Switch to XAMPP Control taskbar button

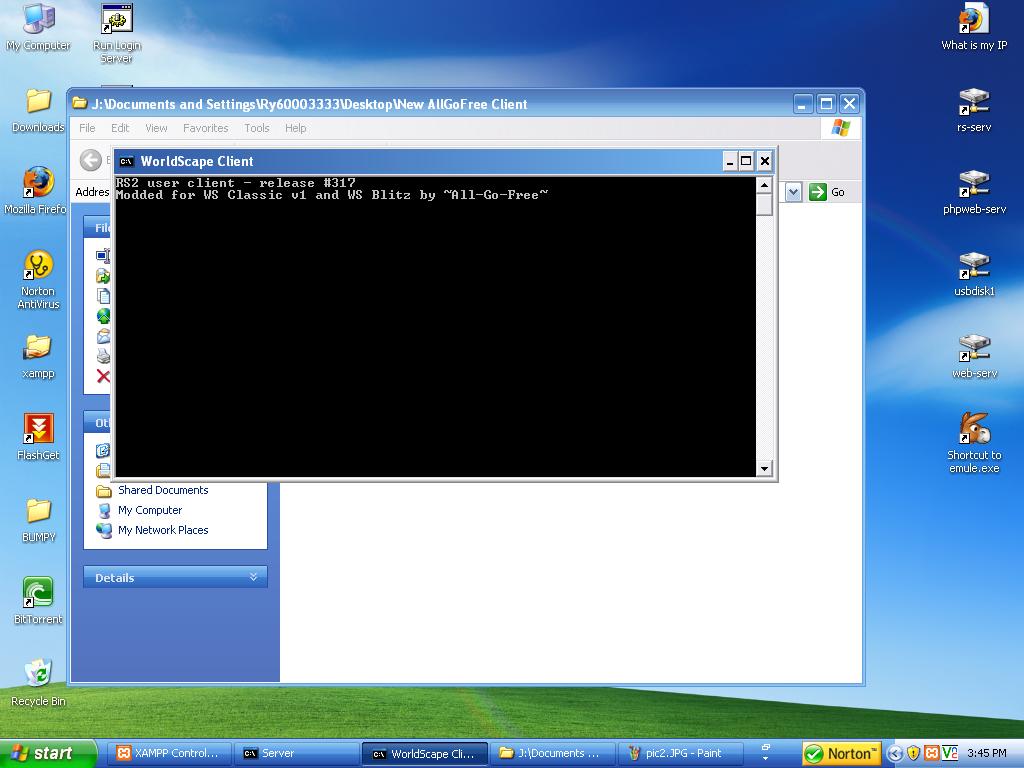(x=170, y=753)
